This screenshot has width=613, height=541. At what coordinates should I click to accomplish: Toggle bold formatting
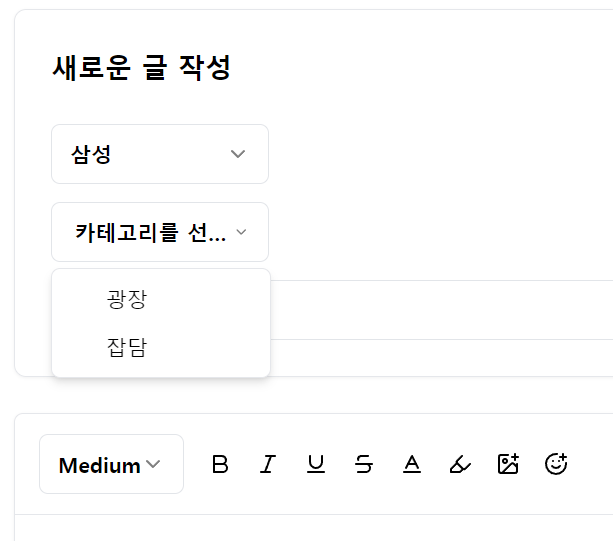click(220, 464)
